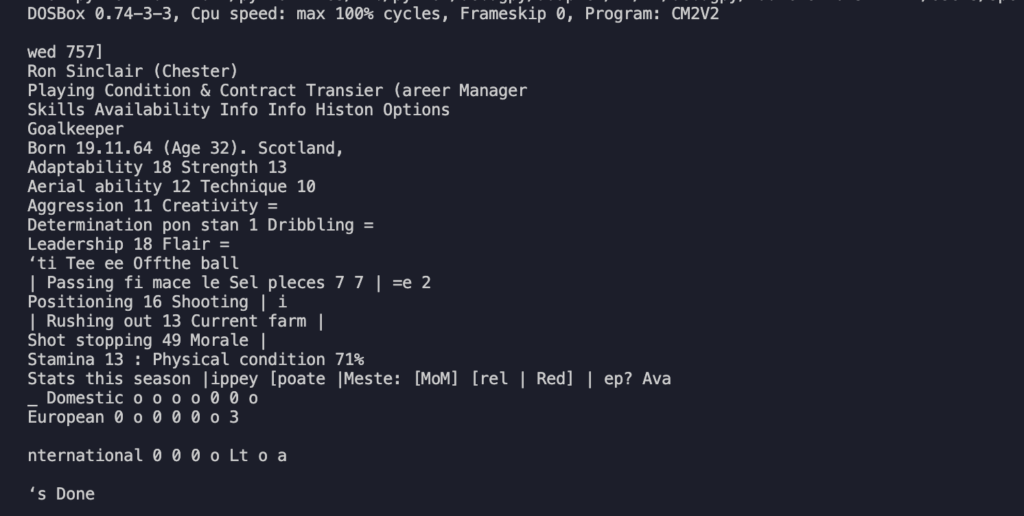Select the Leadership 18 attribute
The height and width of the screenshot is (516, 1024).
click(89, 244)
